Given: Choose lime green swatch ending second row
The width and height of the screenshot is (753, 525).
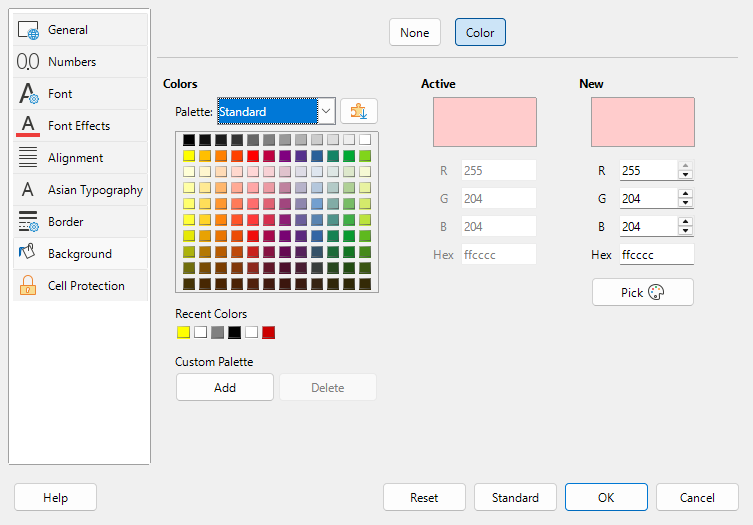Looking at the screenshot, I should click(x=365, y=156).
